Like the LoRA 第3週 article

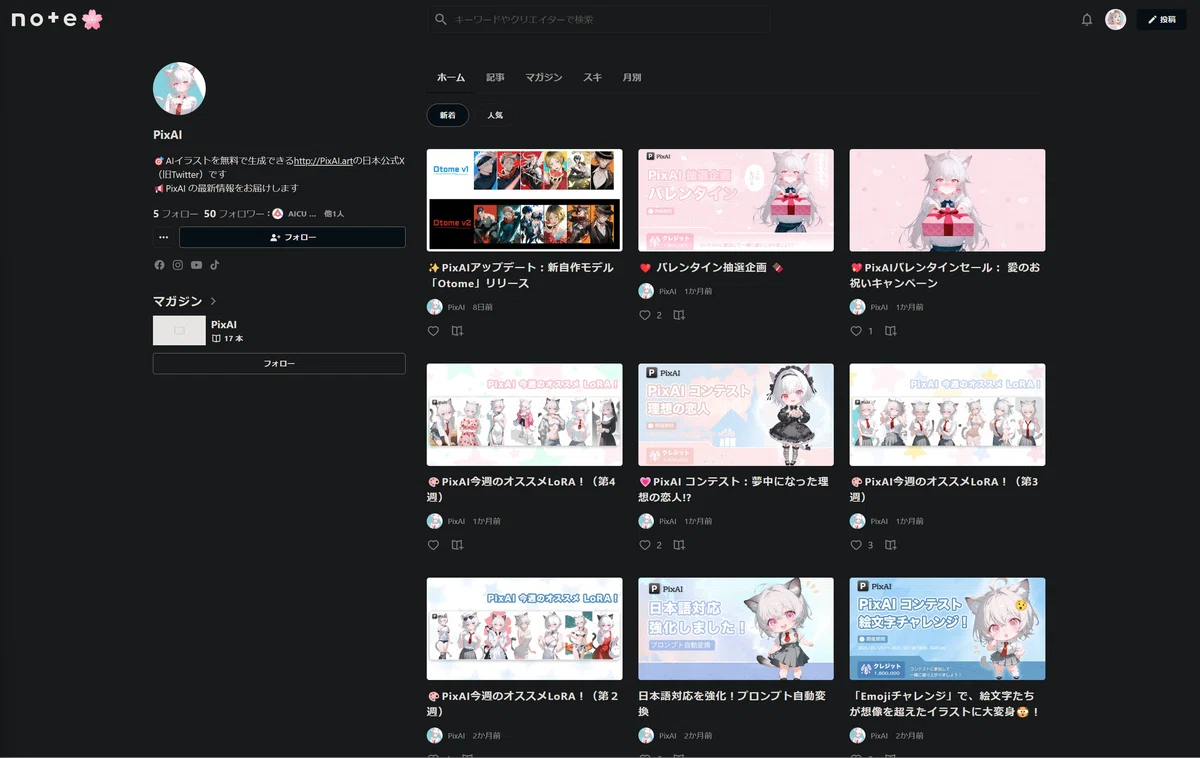(x=856, y=545)
